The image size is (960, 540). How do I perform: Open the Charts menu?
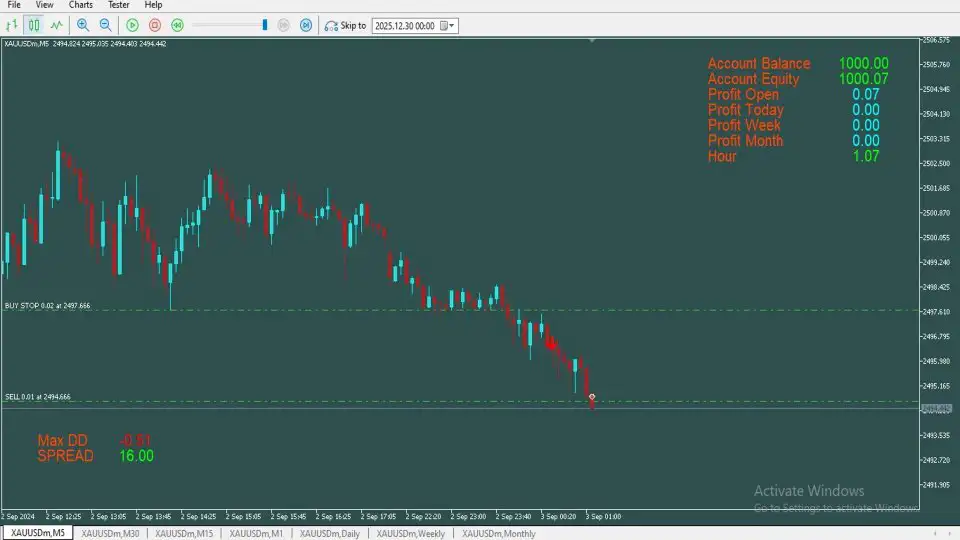81,5
